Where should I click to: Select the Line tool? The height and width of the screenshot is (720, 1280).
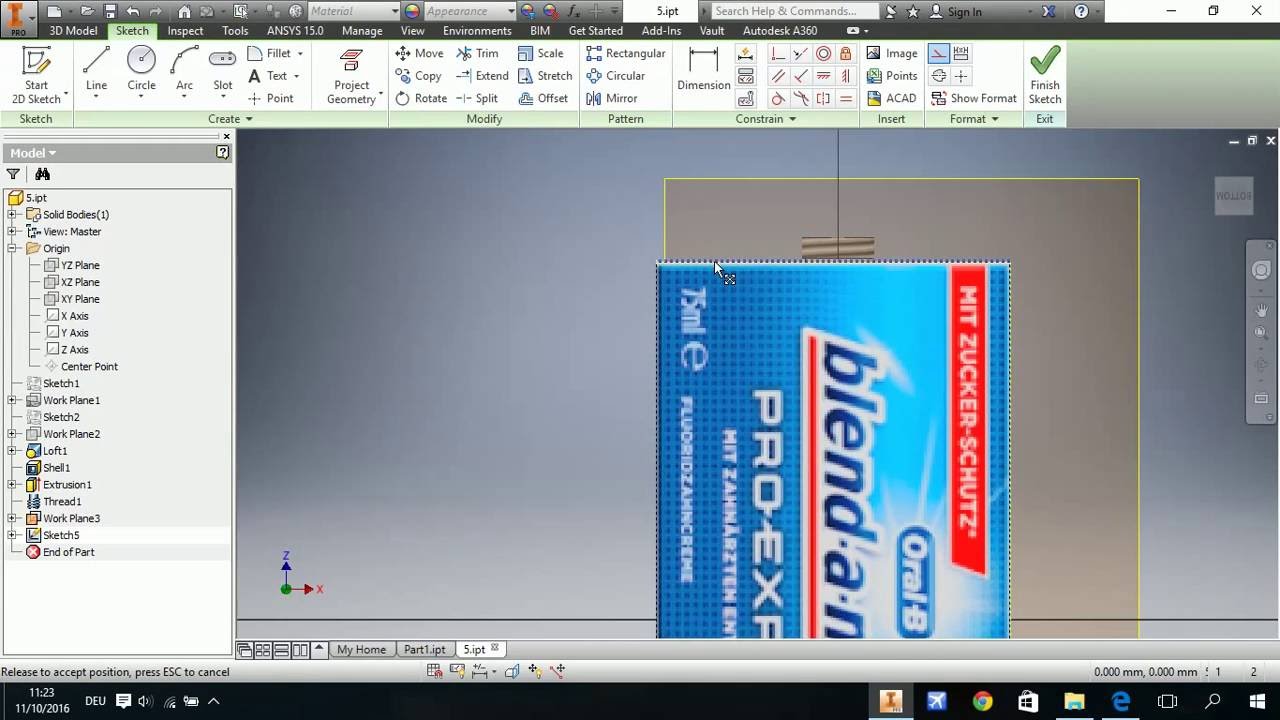pos(96,69)
